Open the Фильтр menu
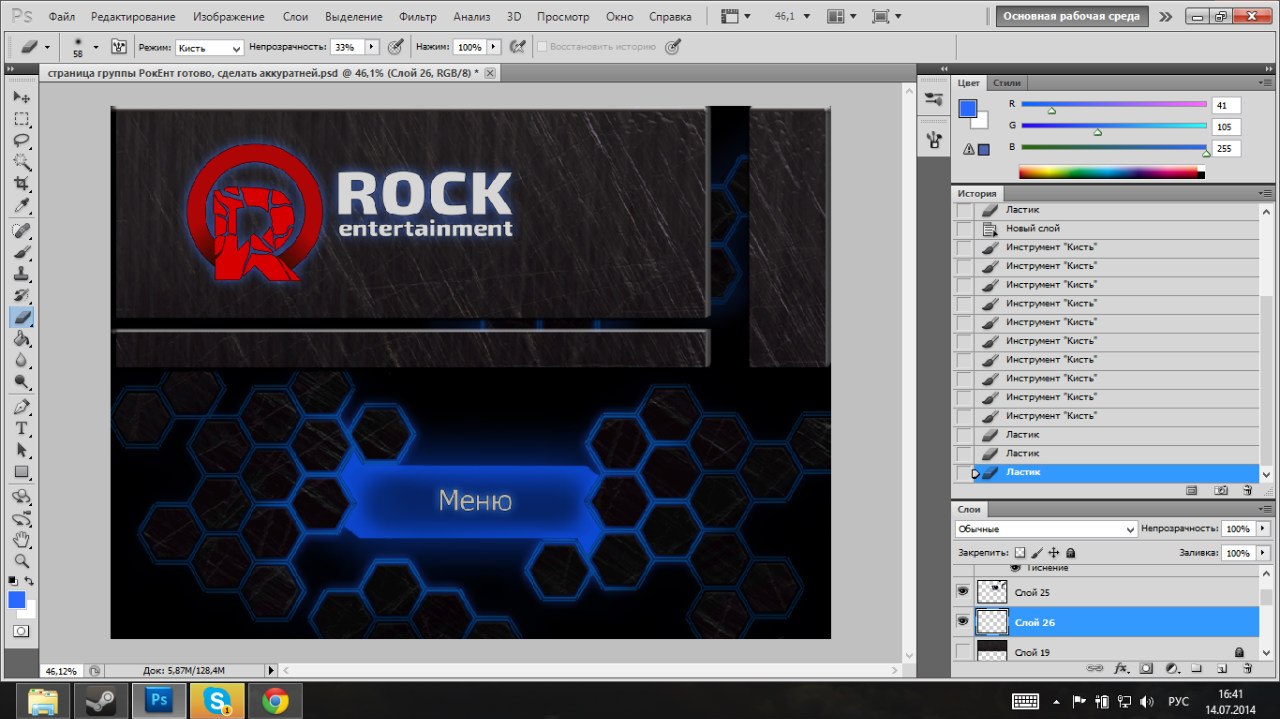This screenshot has width=1280, height=719. coord(417,17)
